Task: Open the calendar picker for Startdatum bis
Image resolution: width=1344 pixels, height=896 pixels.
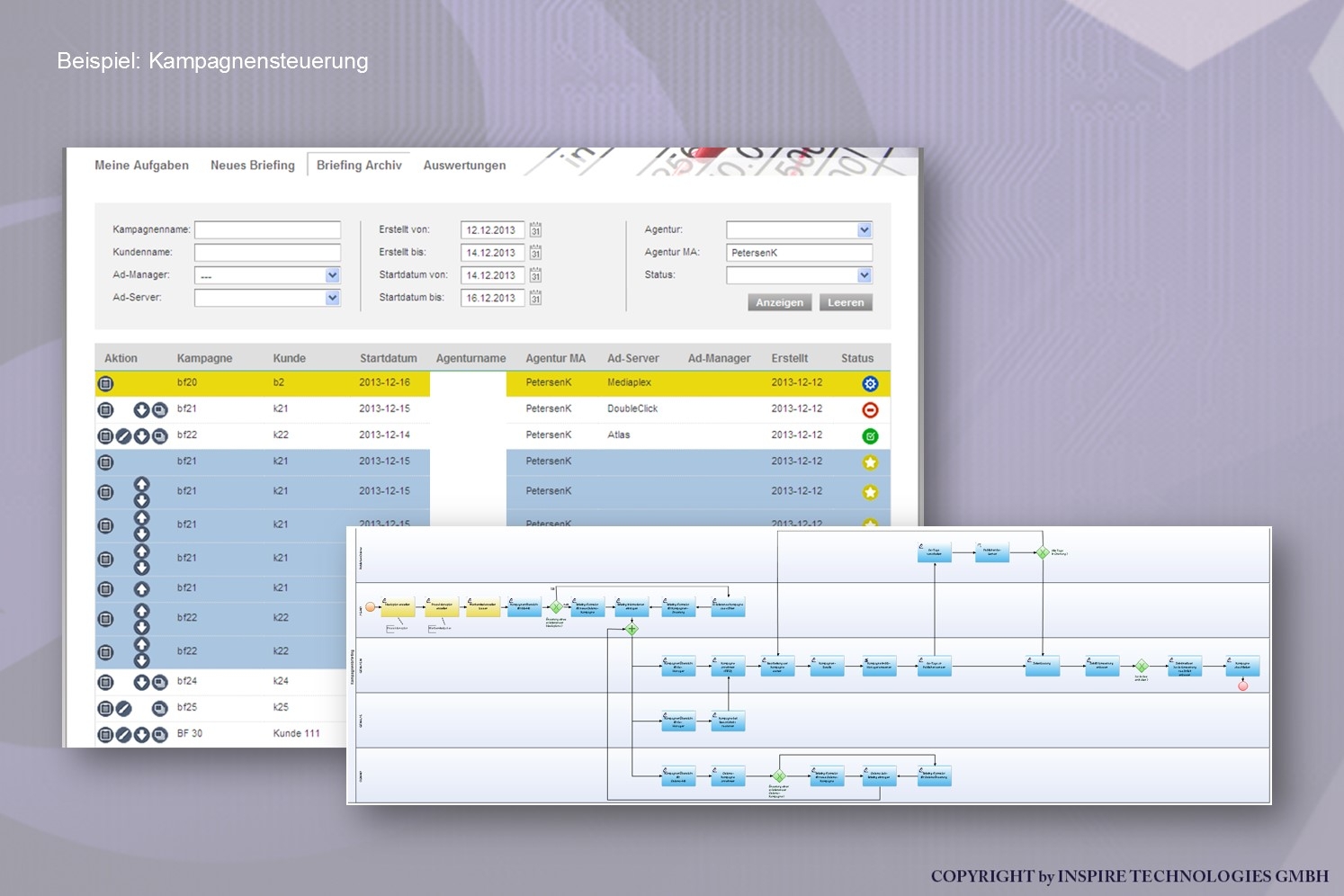Action: (535, 297)
